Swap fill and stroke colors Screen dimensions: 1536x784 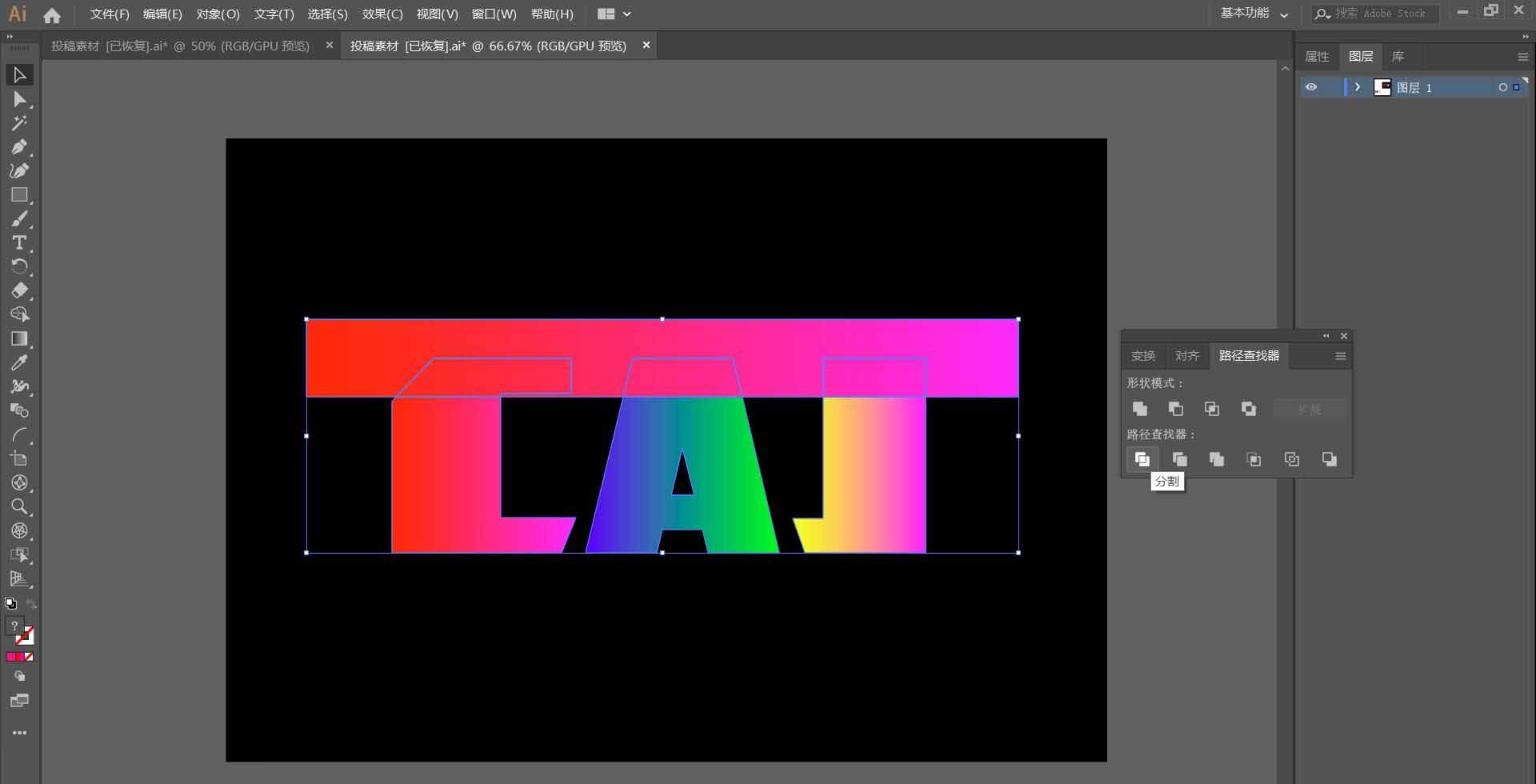(x=32, y=604)
